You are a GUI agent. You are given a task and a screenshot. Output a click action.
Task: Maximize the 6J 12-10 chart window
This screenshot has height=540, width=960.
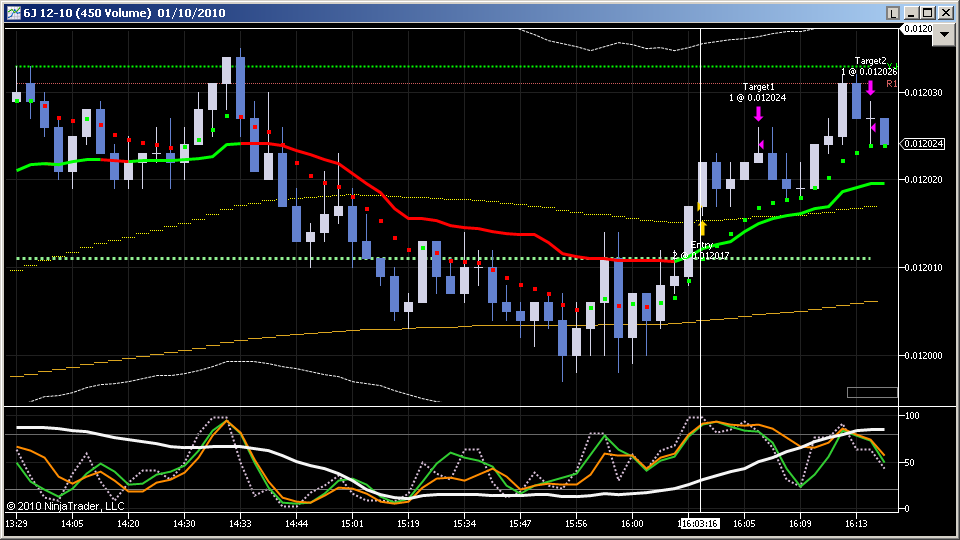pyautogui.click(x=928, y=13)
